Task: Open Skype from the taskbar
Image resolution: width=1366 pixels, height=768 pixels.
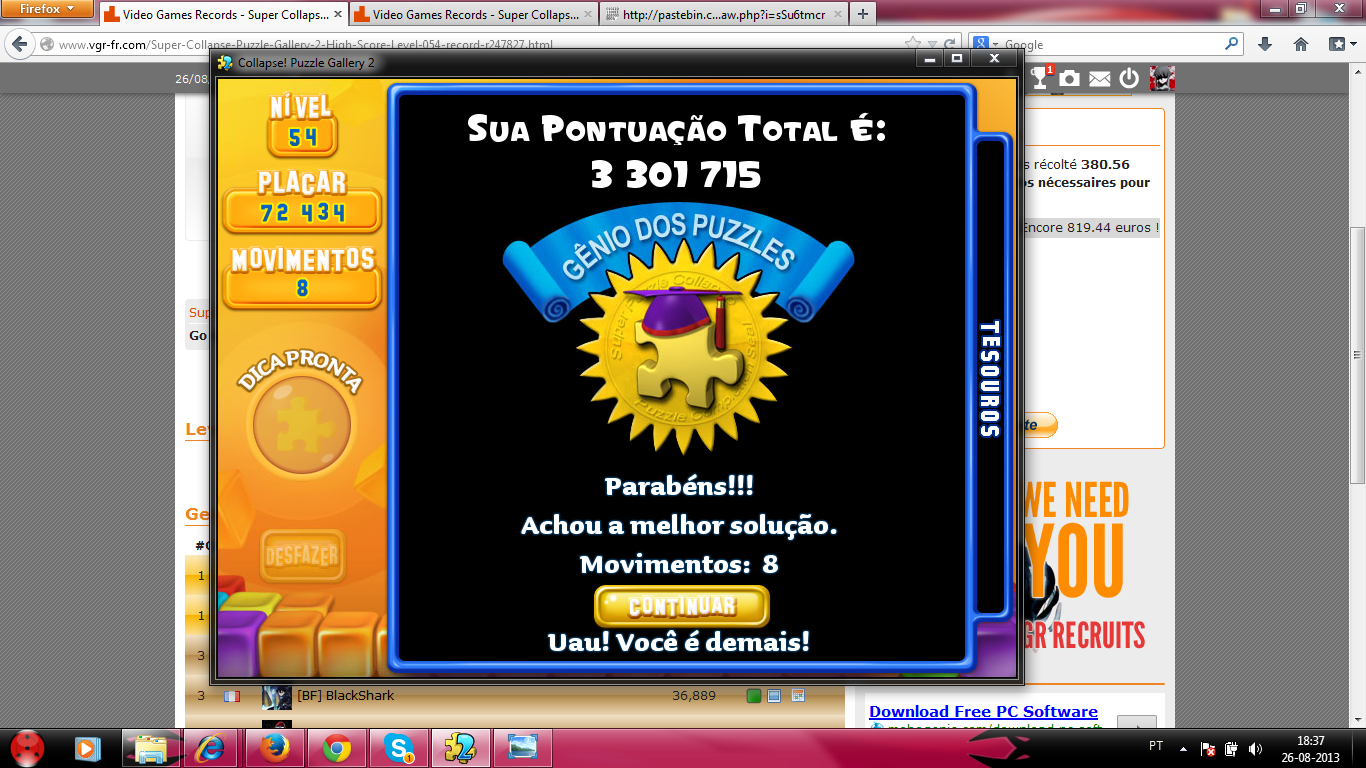Action: [398, 748]
